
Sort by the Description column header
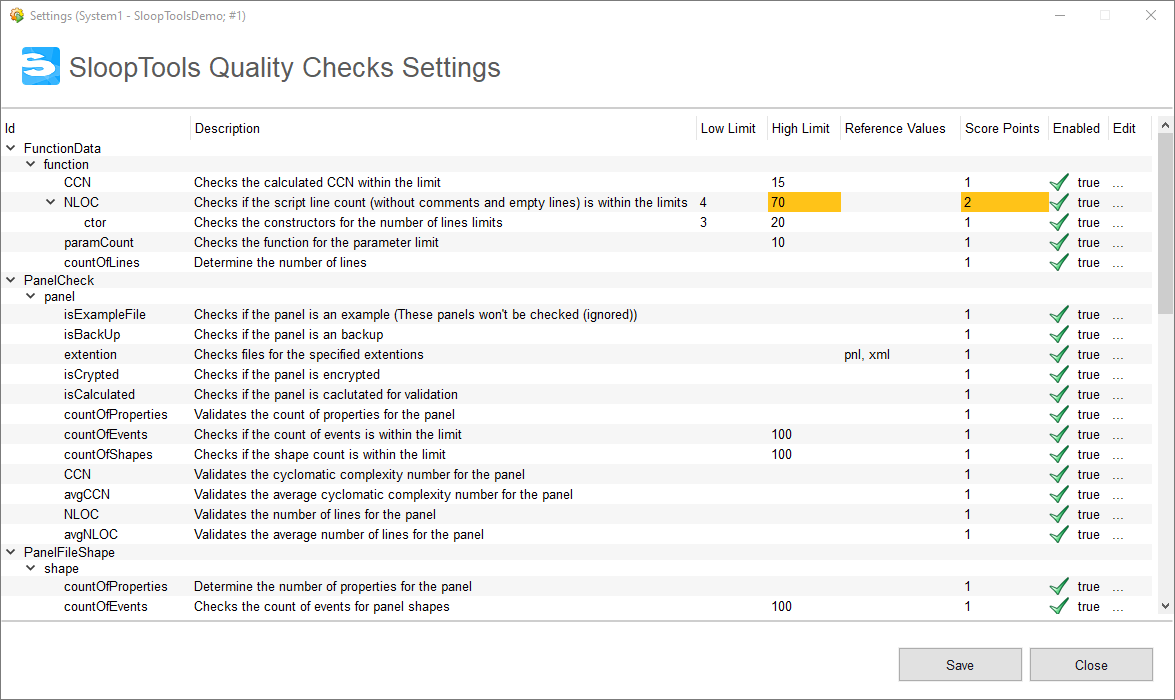point(443,128)
